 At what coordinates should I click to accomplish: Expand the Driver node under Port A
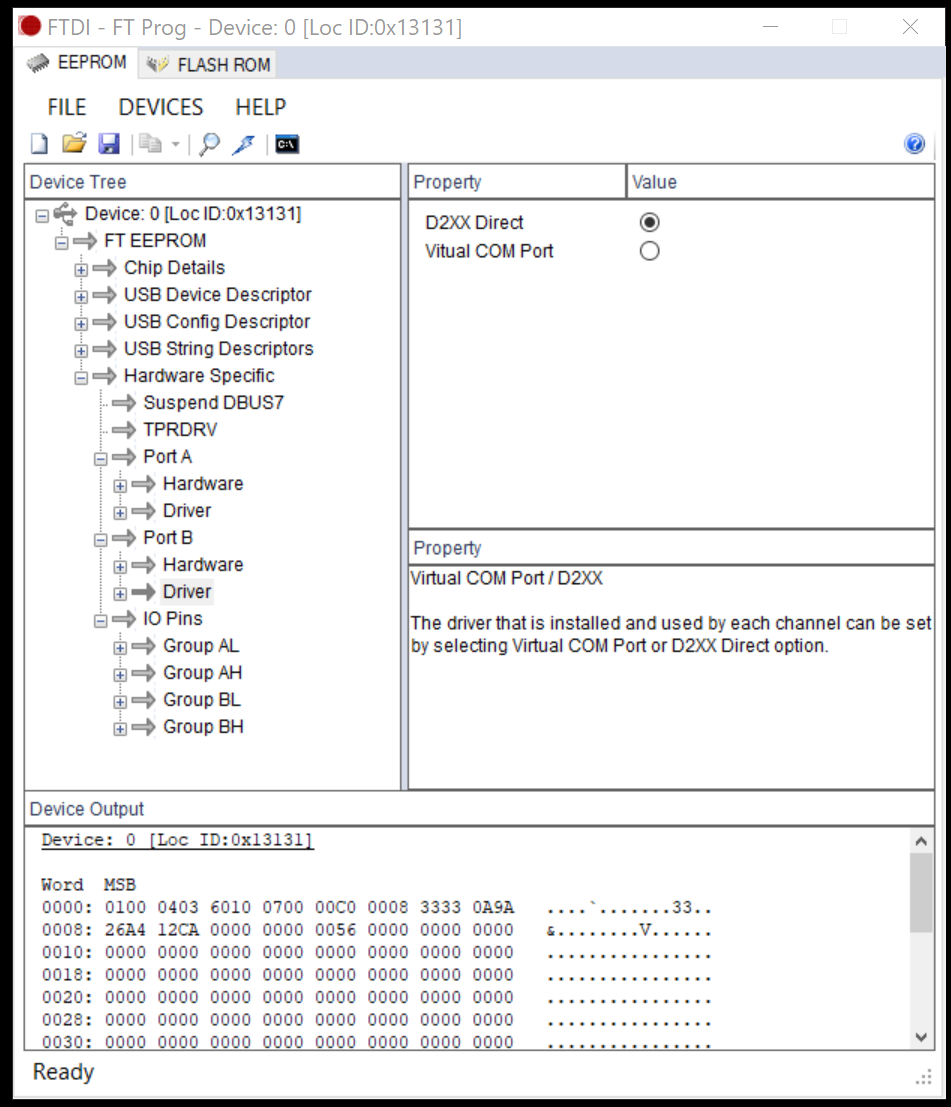point(120,512)
